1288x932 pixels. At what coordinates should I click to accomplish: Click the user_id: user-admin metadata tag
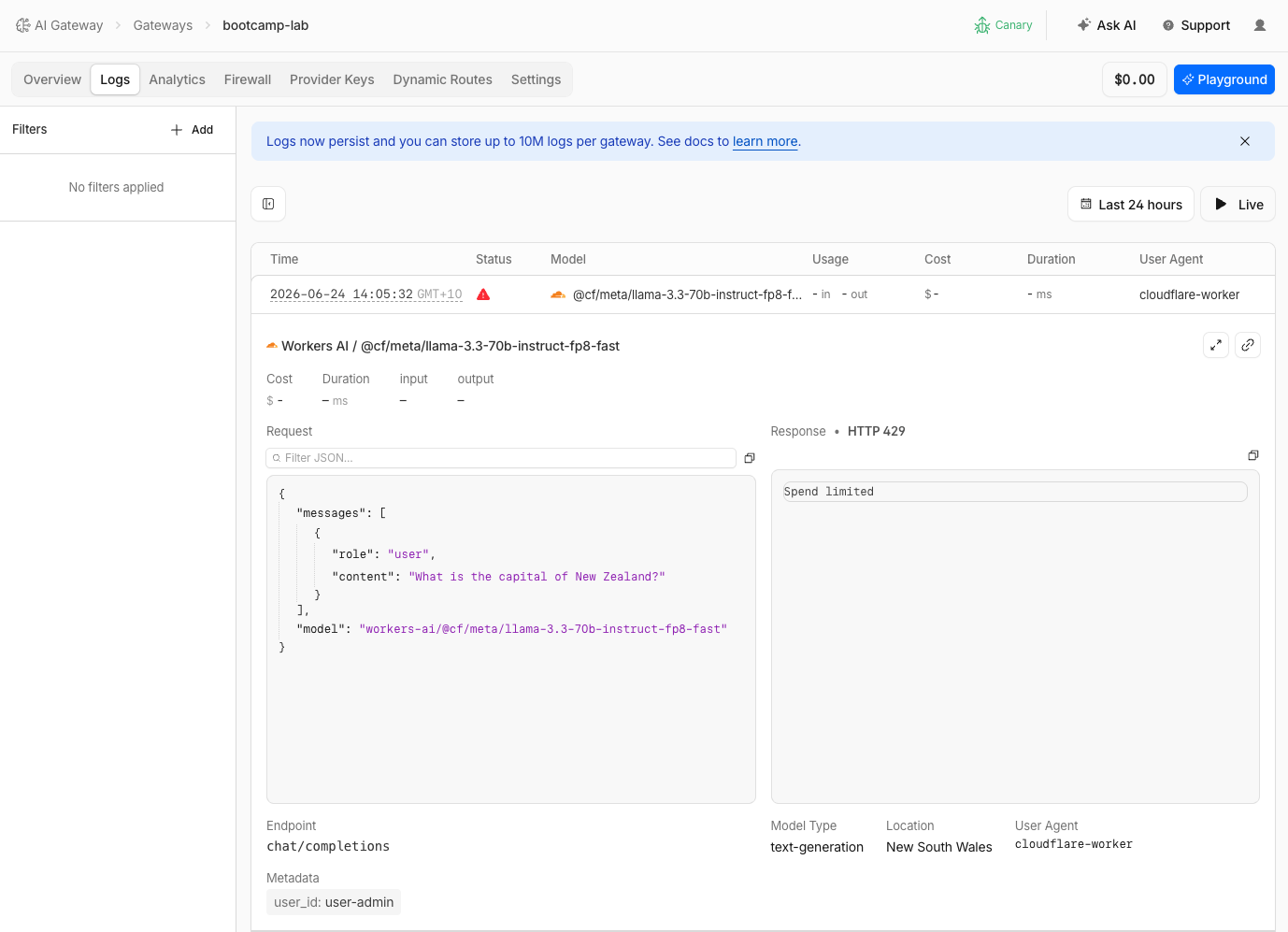[334, 902]
